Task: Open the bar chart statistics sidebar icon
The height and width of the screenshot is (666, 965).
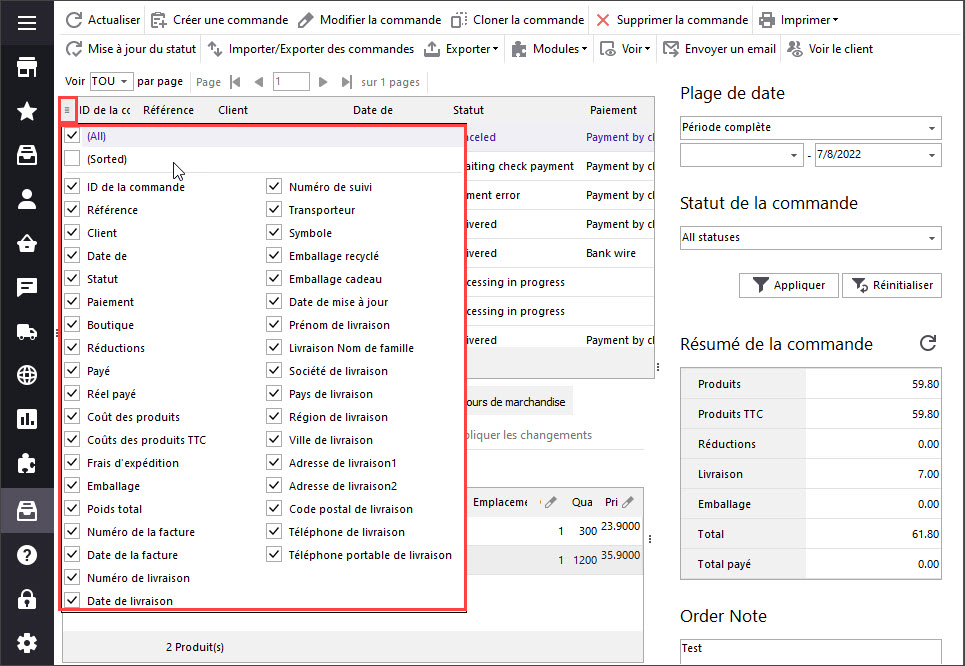Action: pos(26,419)
